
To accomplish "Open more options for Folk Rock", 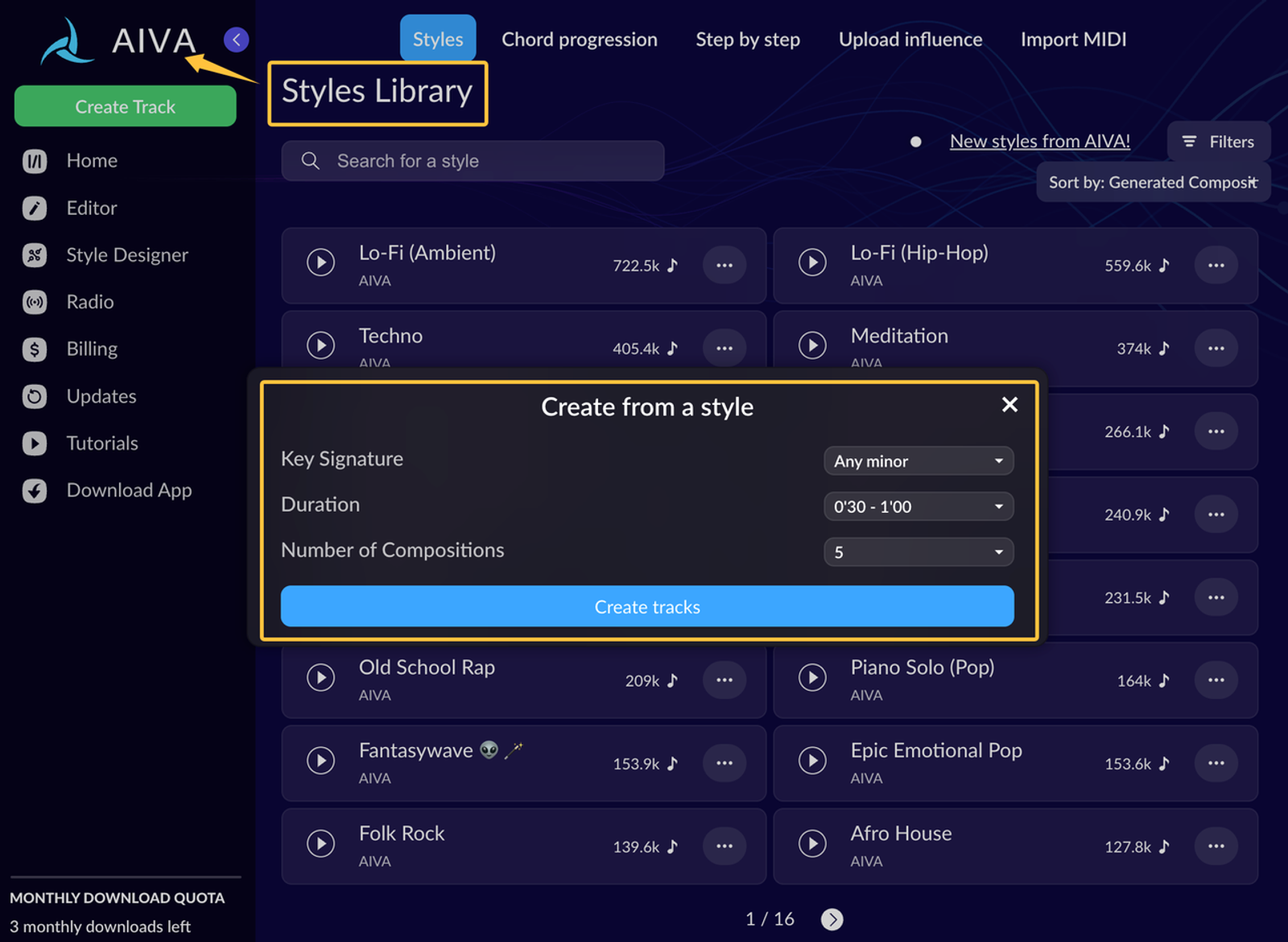I will 724,845.
